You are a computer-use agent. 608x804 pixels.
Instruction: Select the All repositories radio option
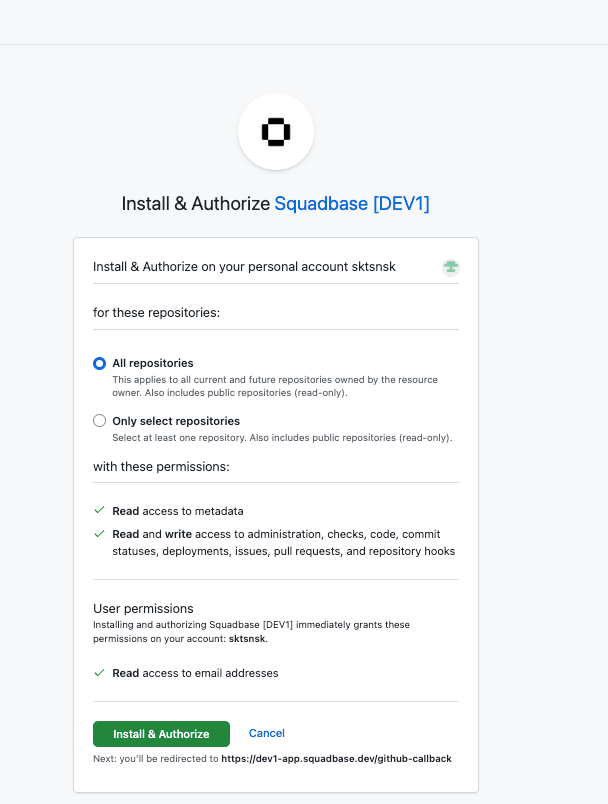pos(99,364)
